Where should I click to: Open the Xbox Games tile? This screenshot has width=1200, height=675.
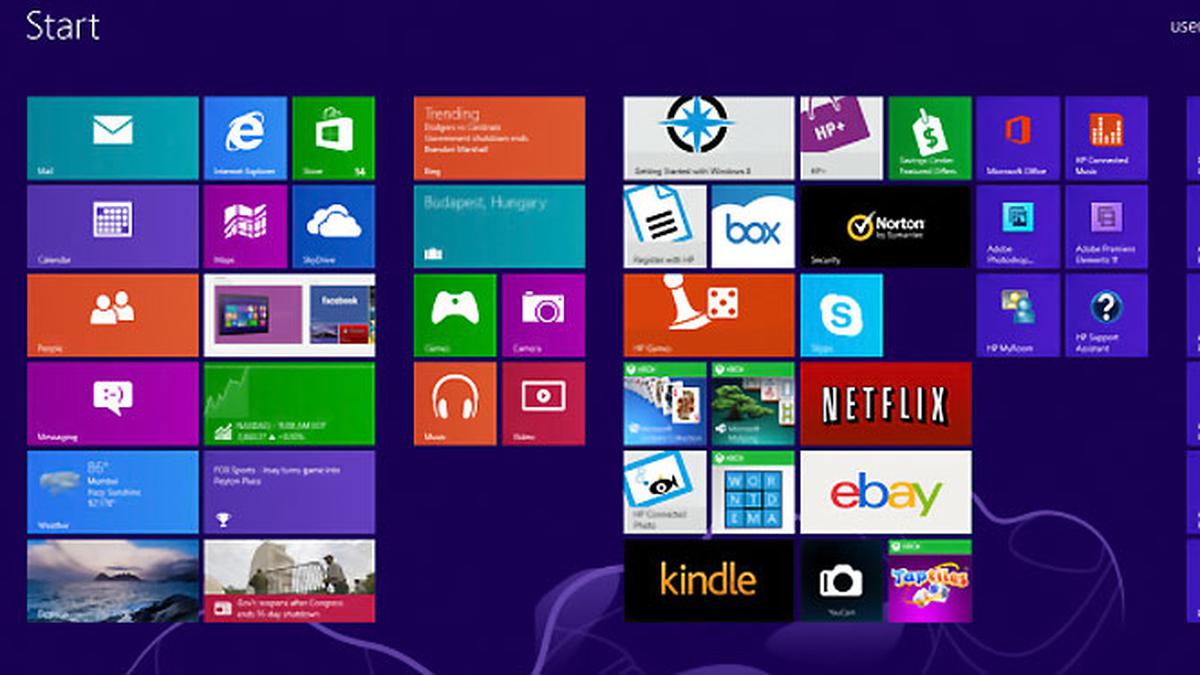[455, 315]
